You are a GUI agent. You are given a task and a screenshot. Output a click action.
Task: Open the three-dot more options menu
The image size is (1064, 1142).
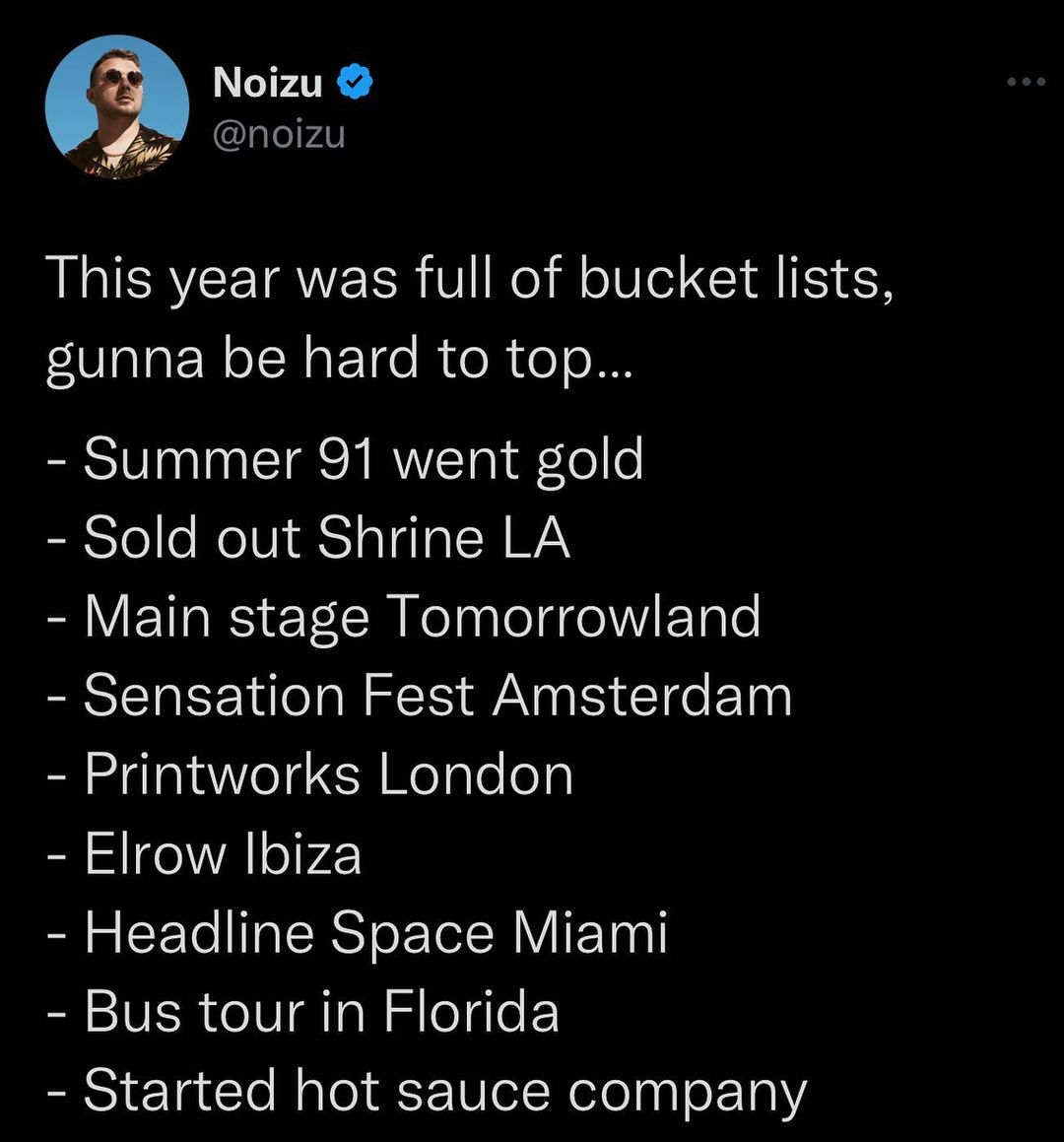coord(1026,82)
